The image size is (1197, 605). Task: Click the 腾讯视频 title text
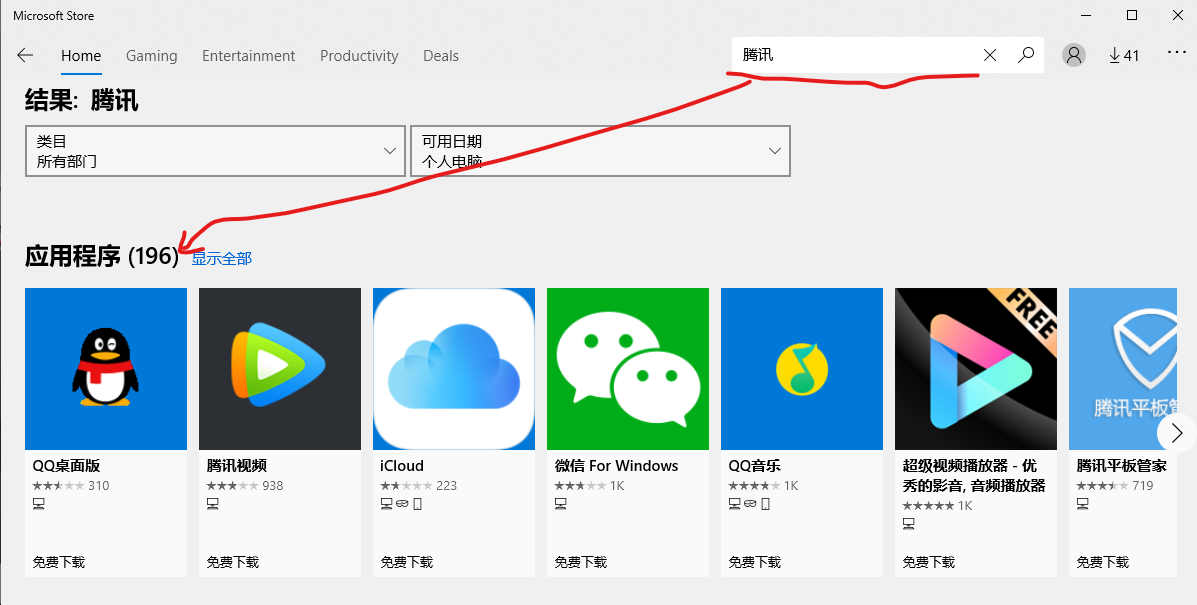click(237, 465)
